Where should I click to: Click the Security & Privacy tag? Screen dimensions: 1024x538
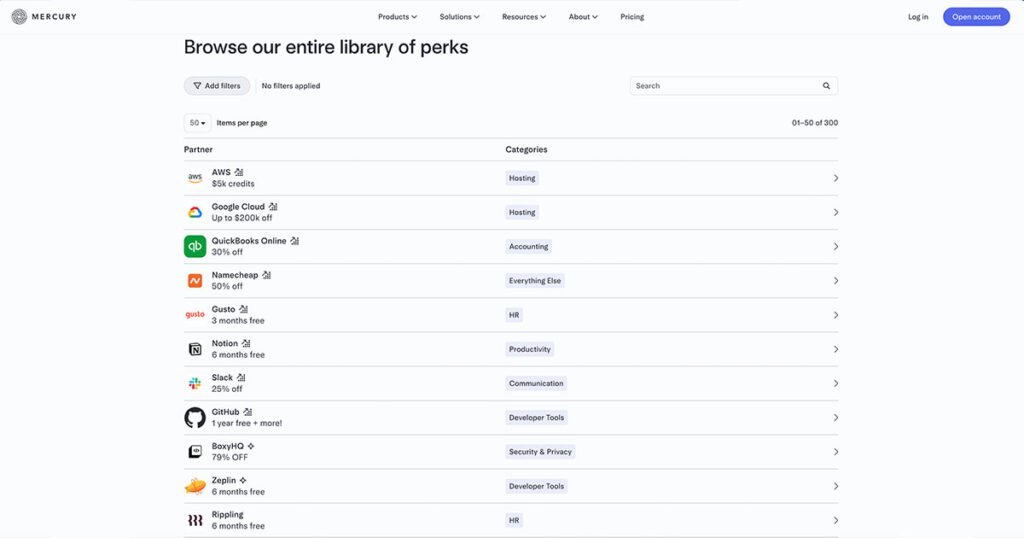coord(540,452)
